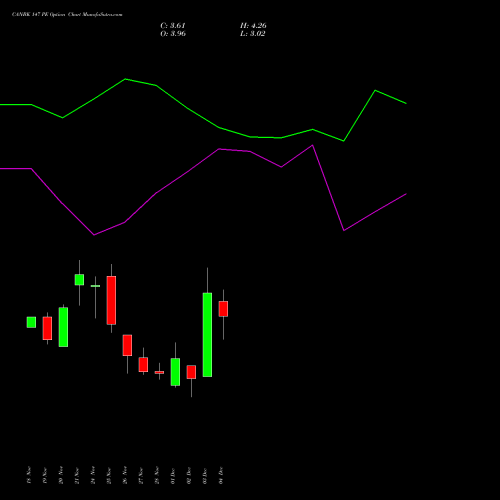The image size is (500, 500).
Task: Click the thin red candle for 28 Nov
Action: [159, 372]
